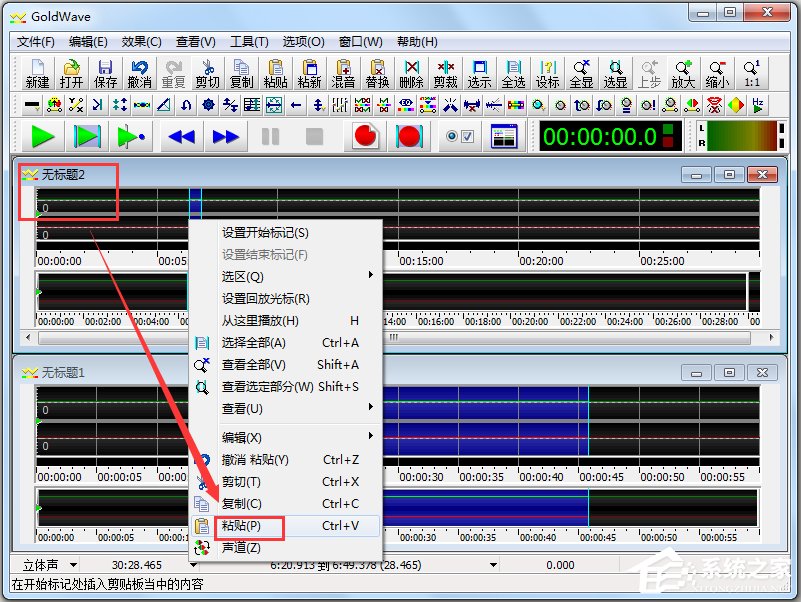The height and width of the screenshot is (602, 801).
Task: Click the play selection button
Action: click(x=87, y=136)
